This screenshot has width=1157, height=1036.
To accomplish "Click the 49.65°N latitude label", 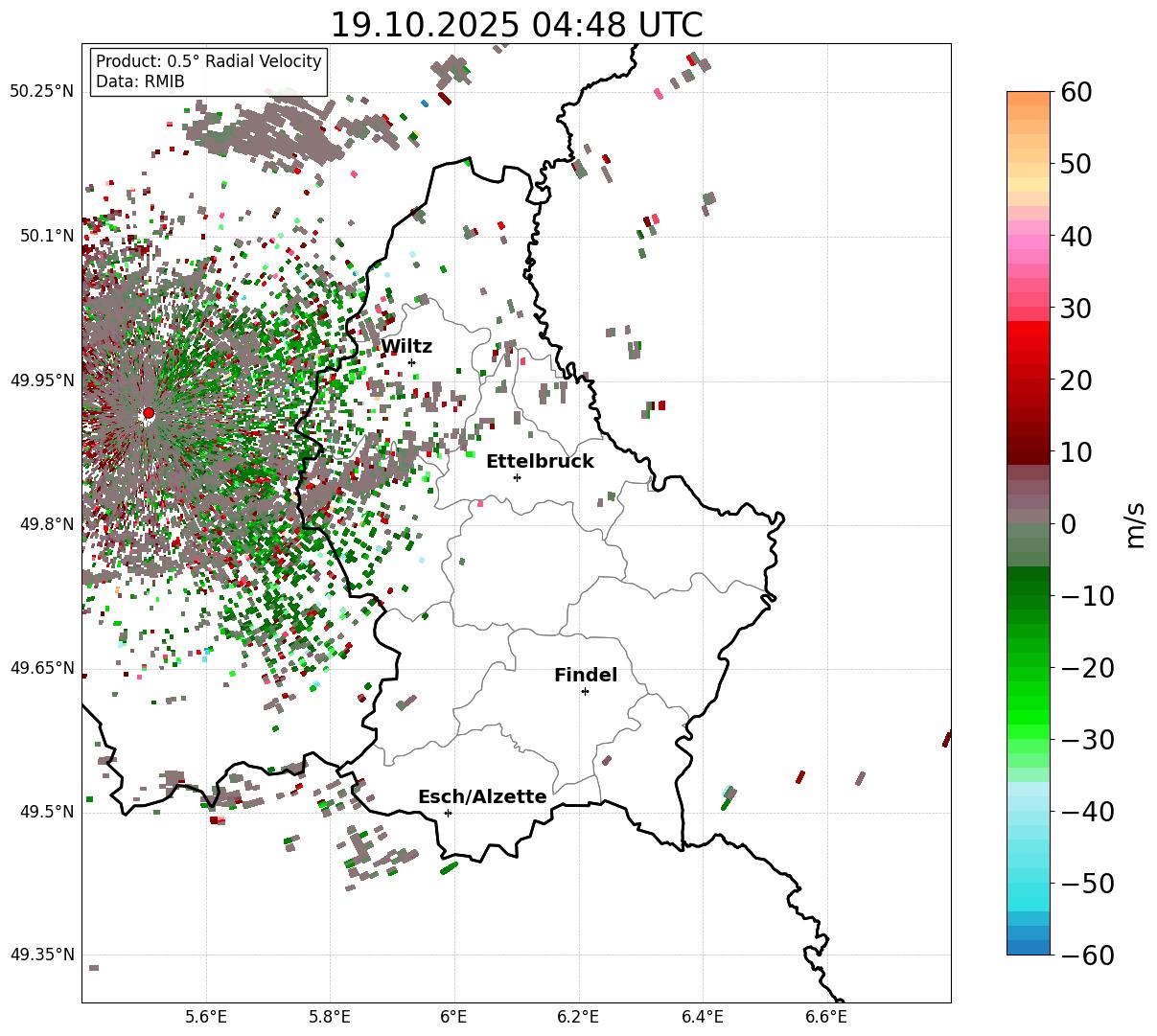I will (x=42, y=668).
